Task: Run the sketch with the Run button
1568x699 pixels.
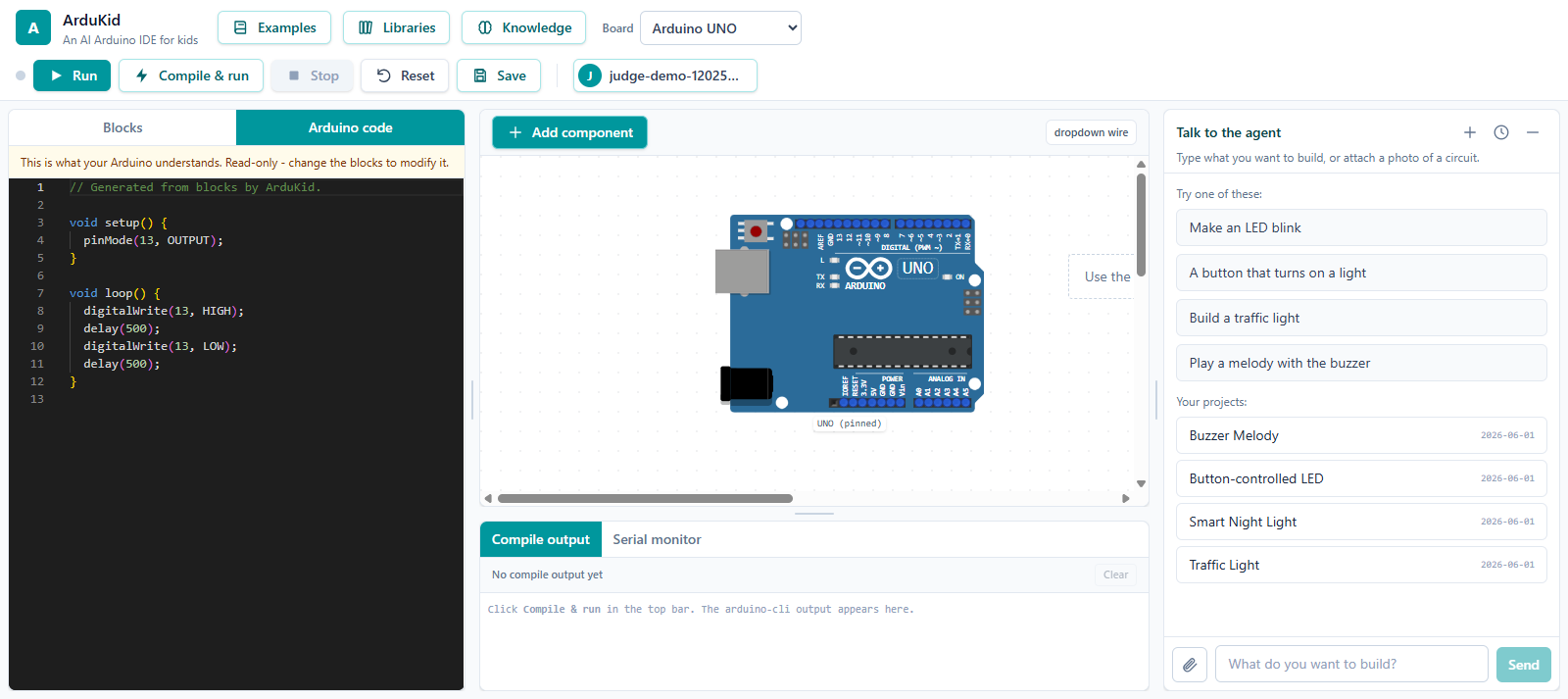Action: (x=72, y=75)
